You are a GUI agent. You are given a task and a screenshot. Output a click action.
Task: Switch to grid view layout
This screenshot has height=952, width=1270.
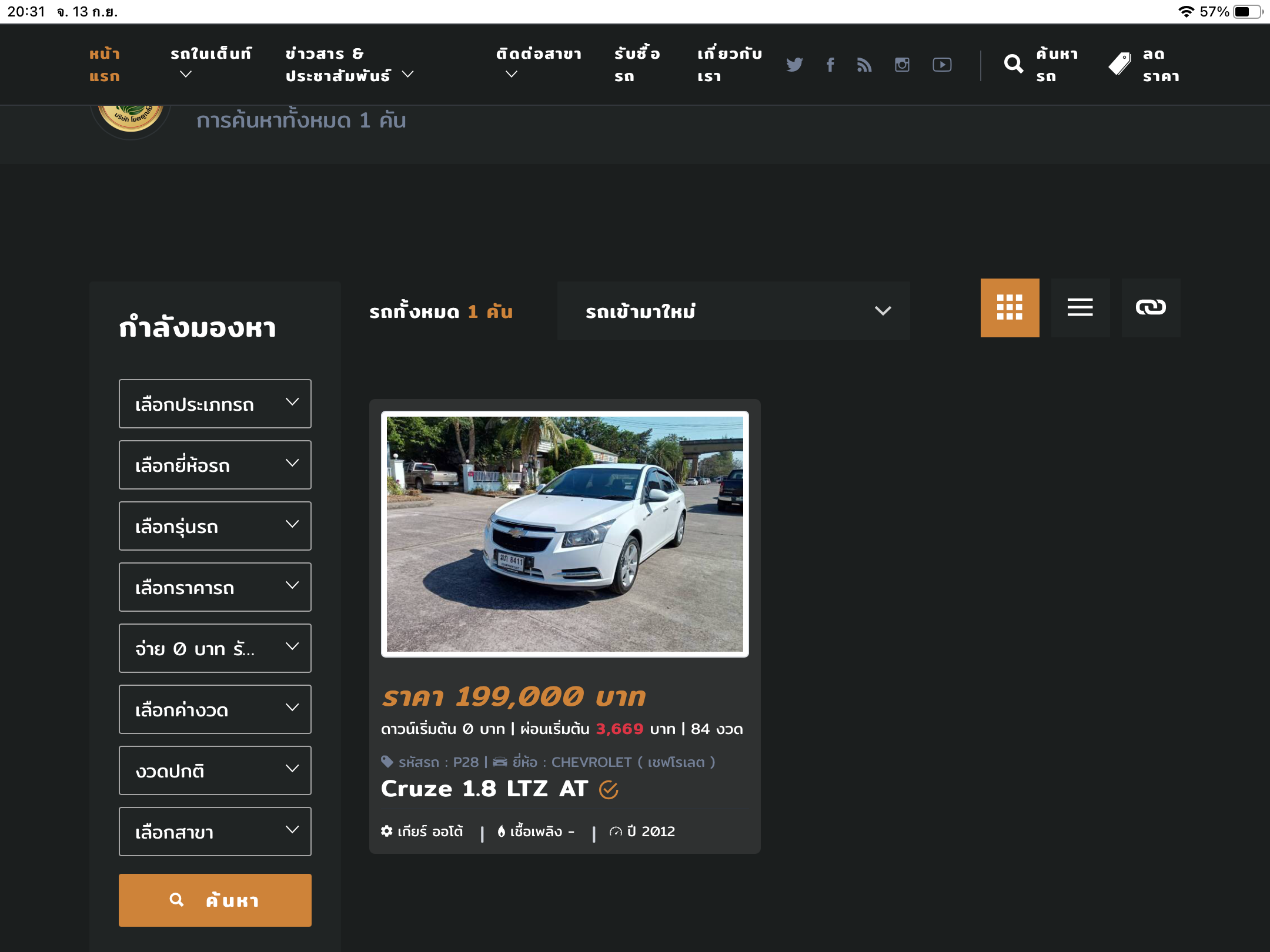(1010, 307)
